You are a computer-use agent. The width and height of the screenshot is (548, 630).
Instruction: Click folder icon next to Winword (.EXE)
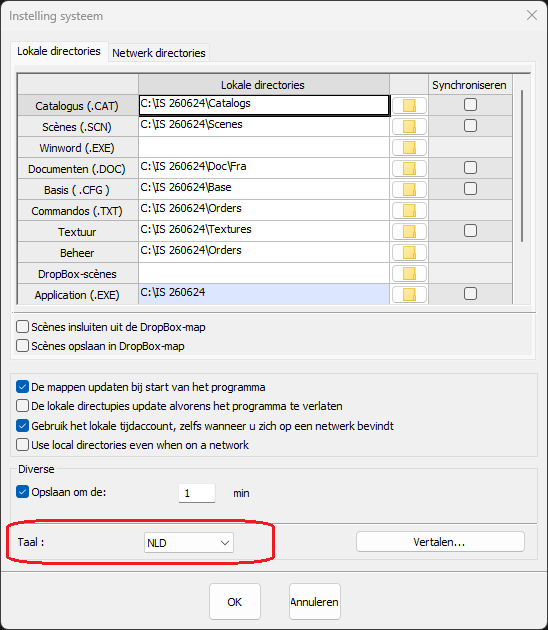409,148
